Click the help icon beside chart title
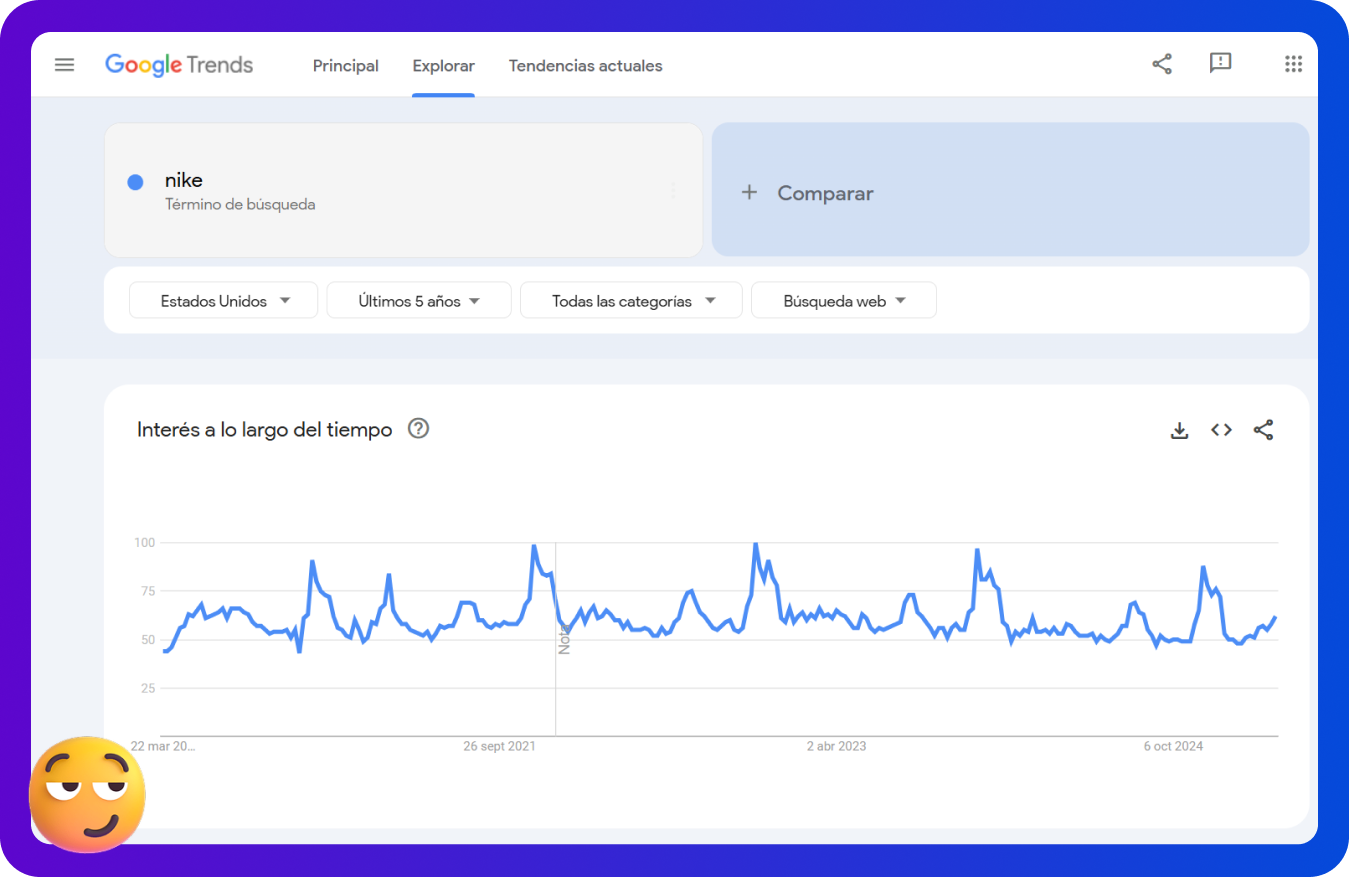Image resolution: width=1349 pixels, height=877 pixels. 419,429
